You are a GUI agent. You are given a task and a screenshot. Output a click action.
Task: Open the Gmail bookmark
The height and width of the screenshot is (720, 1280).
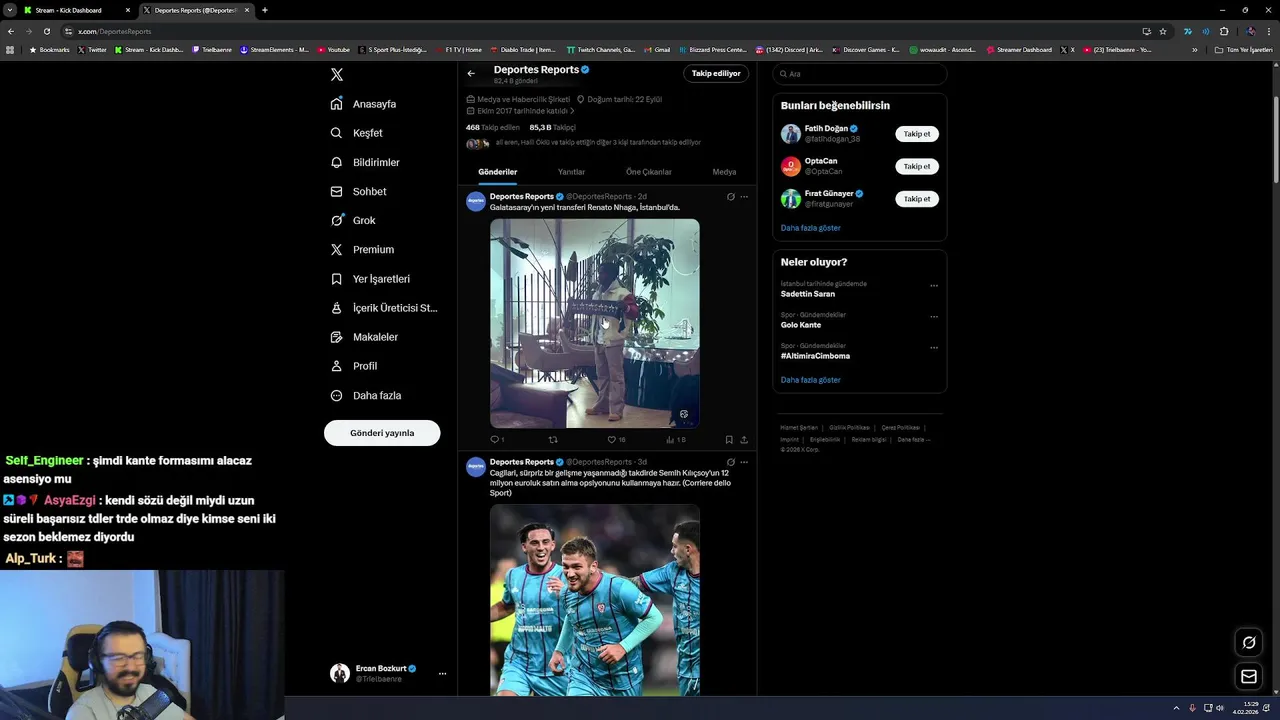pos(657,50)
